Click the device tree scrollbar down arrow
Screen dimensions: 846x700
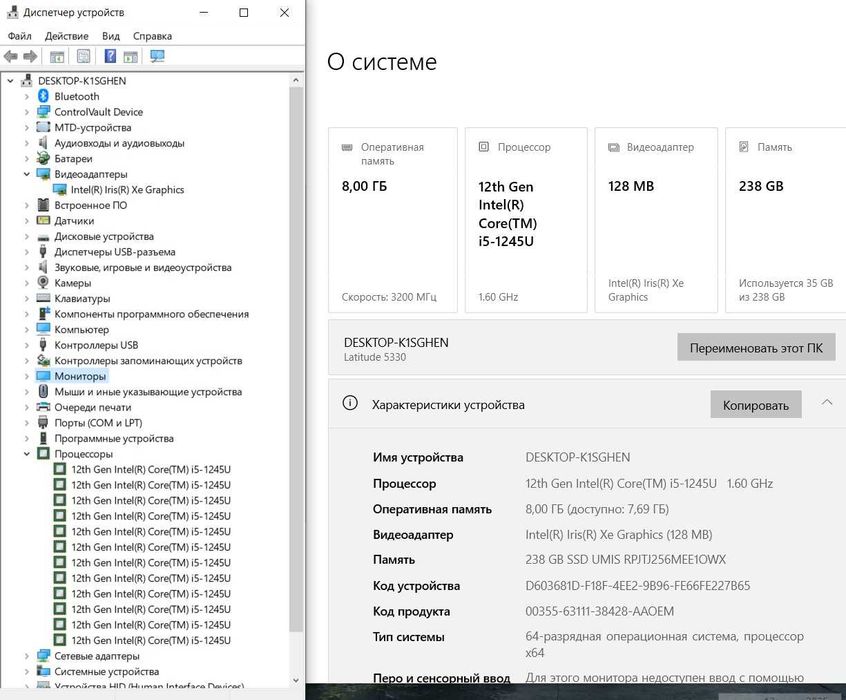296,680
